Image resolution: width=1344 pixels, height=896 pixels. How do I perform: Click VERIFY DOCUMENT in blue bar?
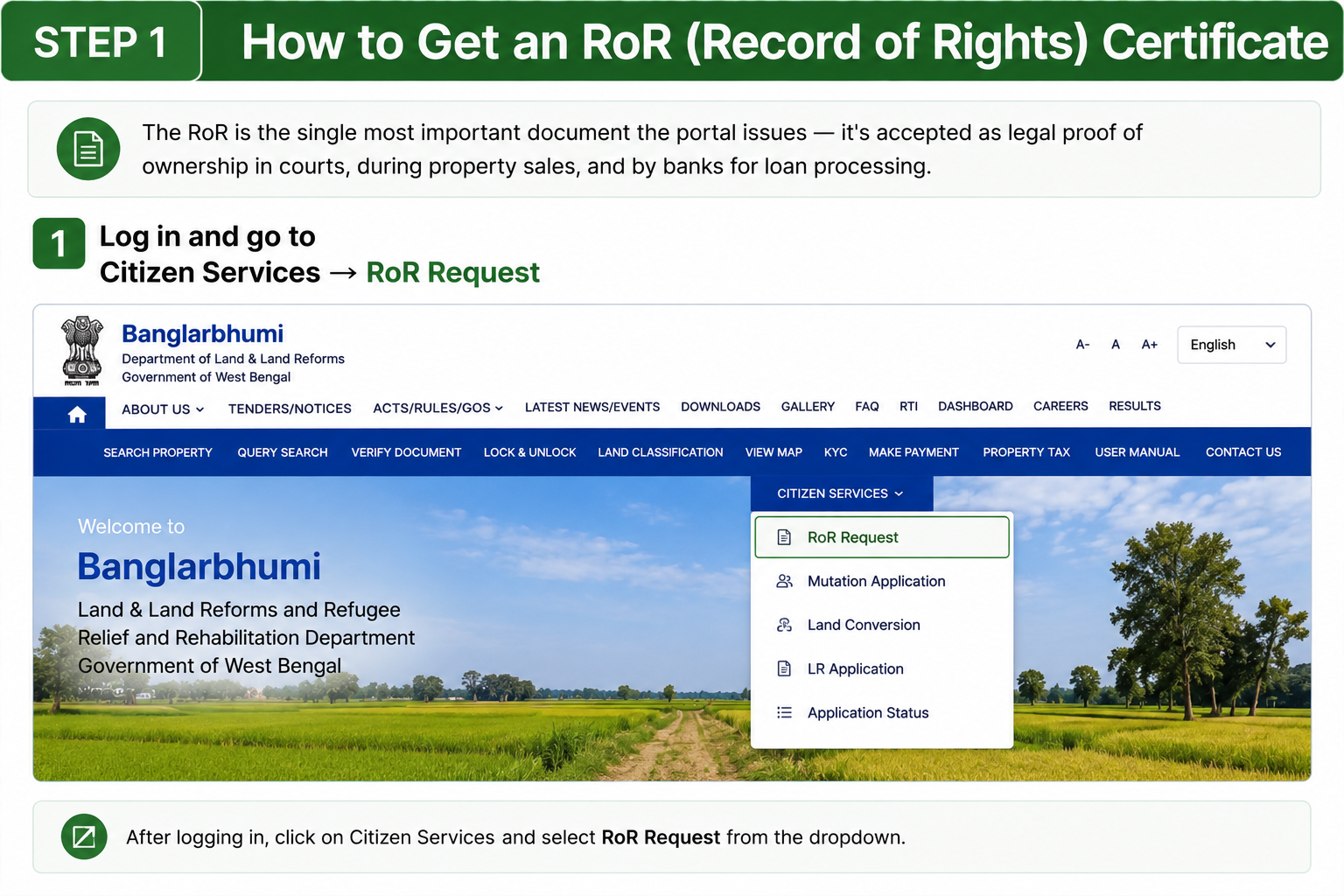click(x=406, y=452)
